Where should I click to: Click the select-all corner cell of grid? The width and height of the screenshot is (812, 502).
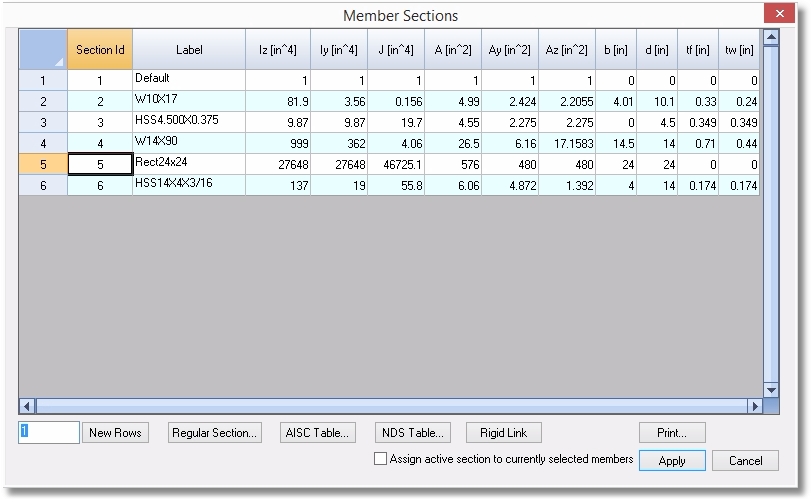[x=43, y=49]
